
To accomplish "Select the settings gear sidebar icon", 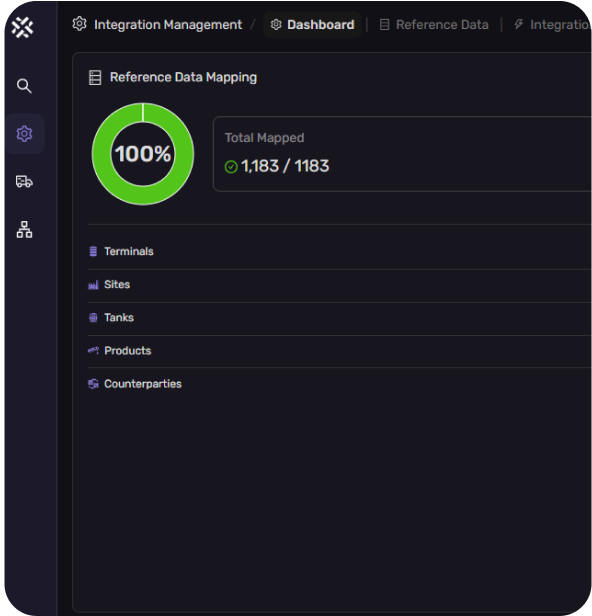I will [x=24, y=134].
